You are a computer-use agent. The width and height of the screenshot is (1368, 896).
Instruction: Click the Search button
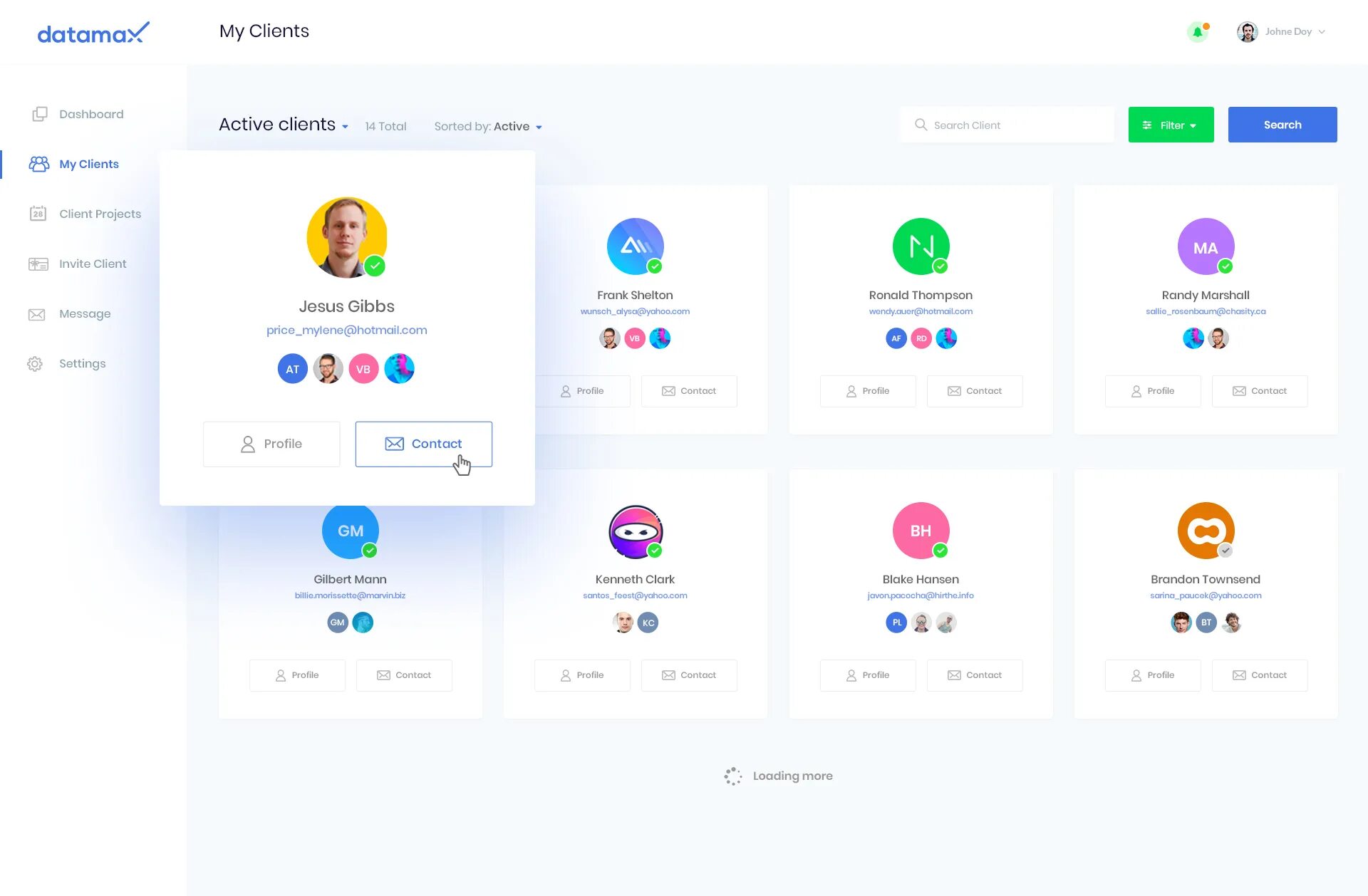(1282, 124)
